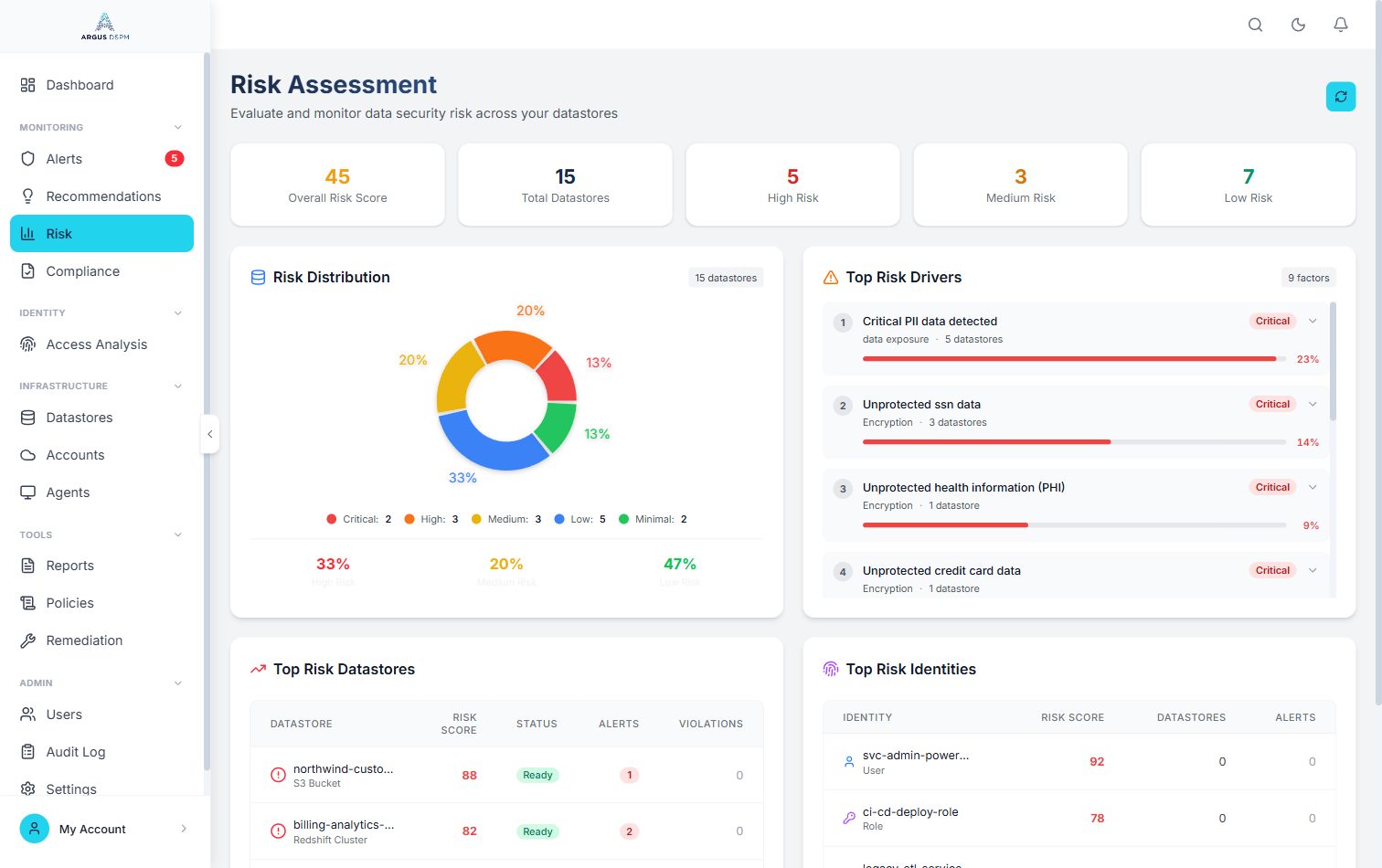Collapse the Monitoring section chevron
Viewport: 1382px width, 868px height.
[178, 127]
